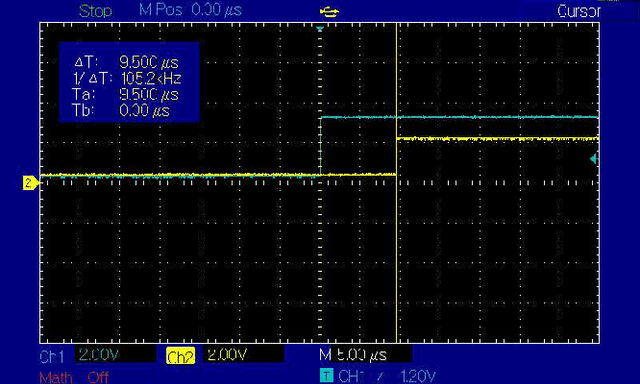Screen dimensions: 640x384
Task: Click the trigger source CH1 label
Action: click(351, 376)
